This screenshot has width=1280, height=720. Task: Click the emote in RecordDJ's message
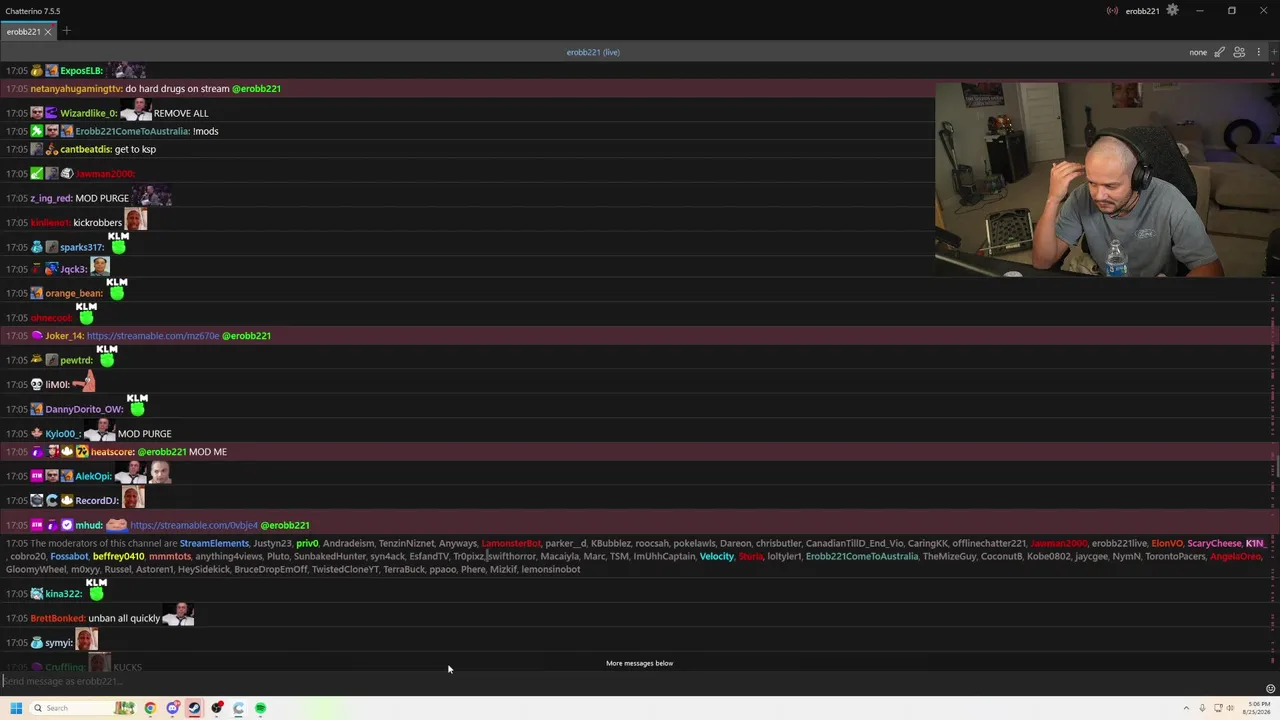133,498
